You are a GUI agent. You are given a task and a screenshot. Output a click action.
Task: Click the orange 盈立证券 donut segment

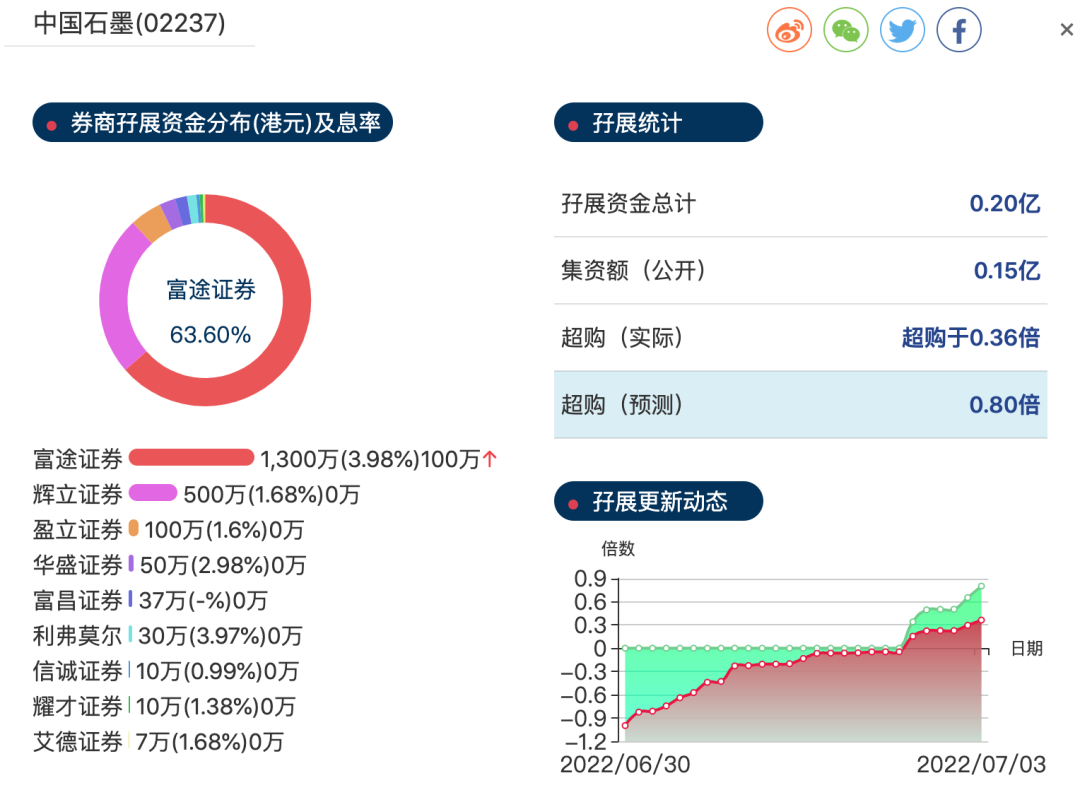click(152, 222)
